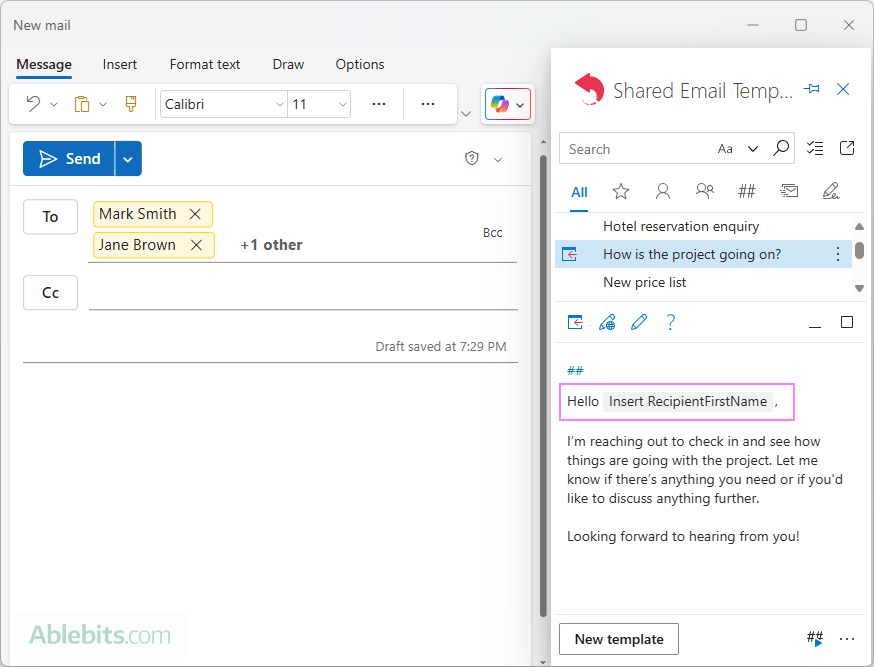Select the All templates tab
The image size is (874, 667).
[x=579, y=193]
